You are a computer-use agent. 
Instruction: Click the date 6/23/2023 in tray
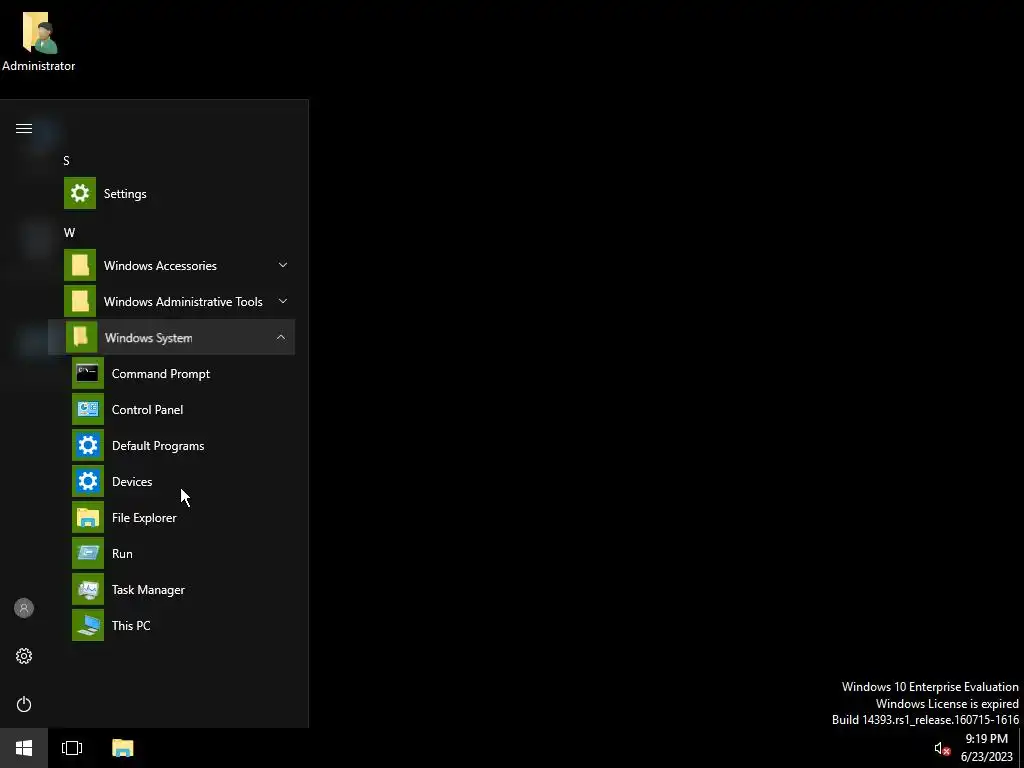pyautogui.click(x=986, y=757)
